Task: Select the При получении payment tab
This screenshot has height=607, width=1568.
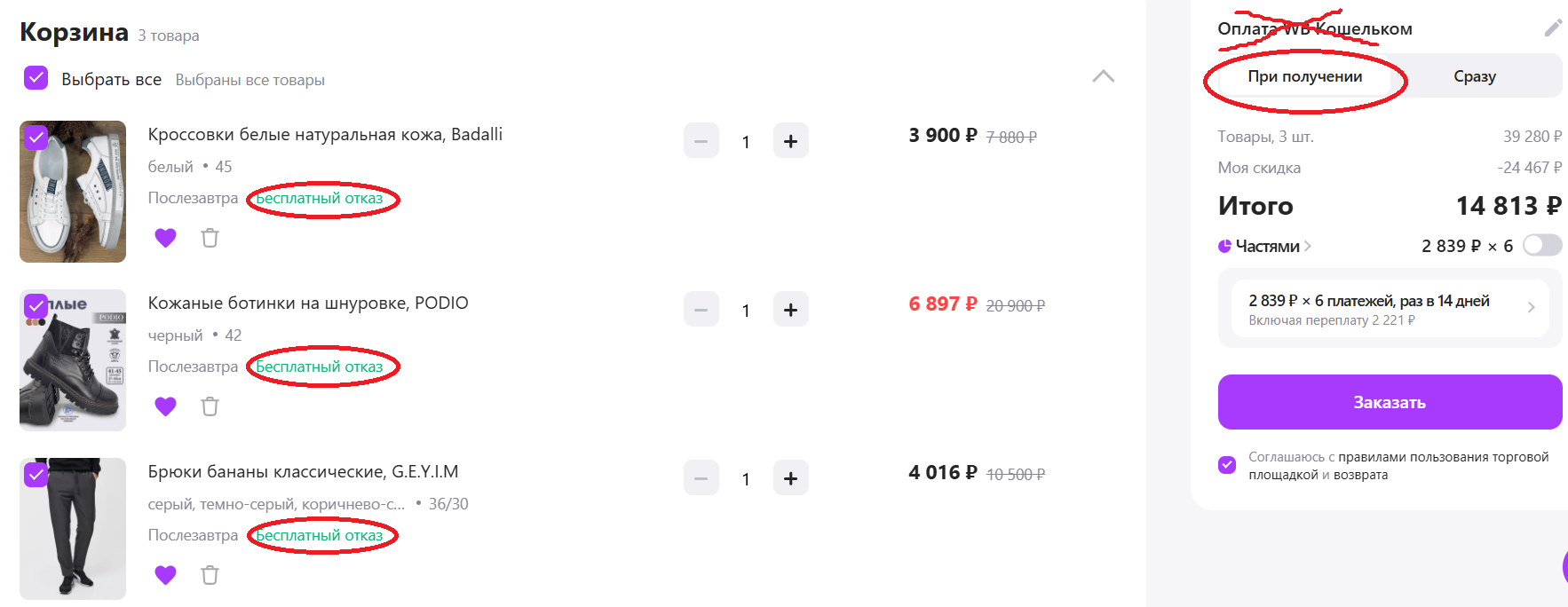Action: [1304, 76]
